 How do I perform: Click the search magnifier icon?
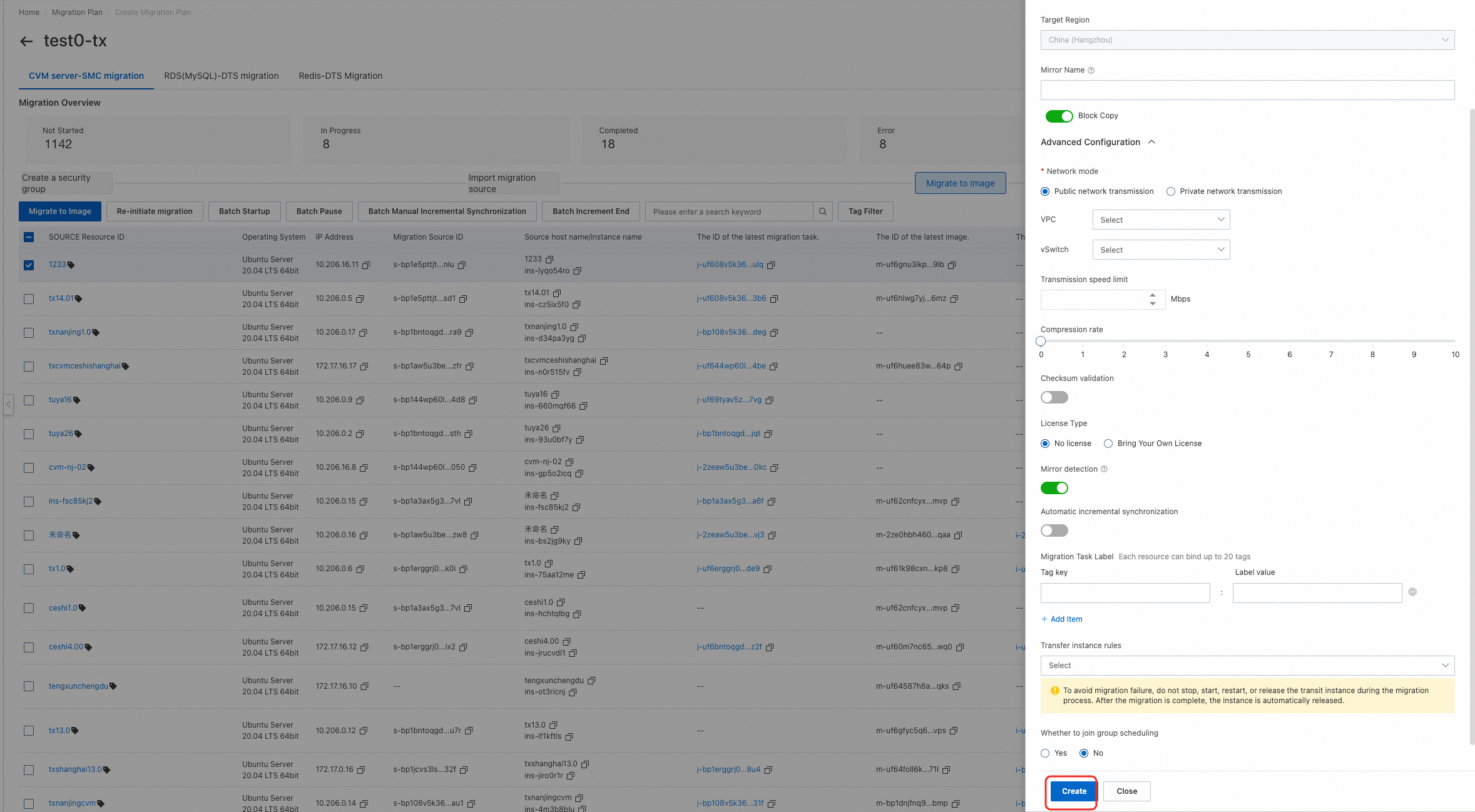[x=823, y=211]
